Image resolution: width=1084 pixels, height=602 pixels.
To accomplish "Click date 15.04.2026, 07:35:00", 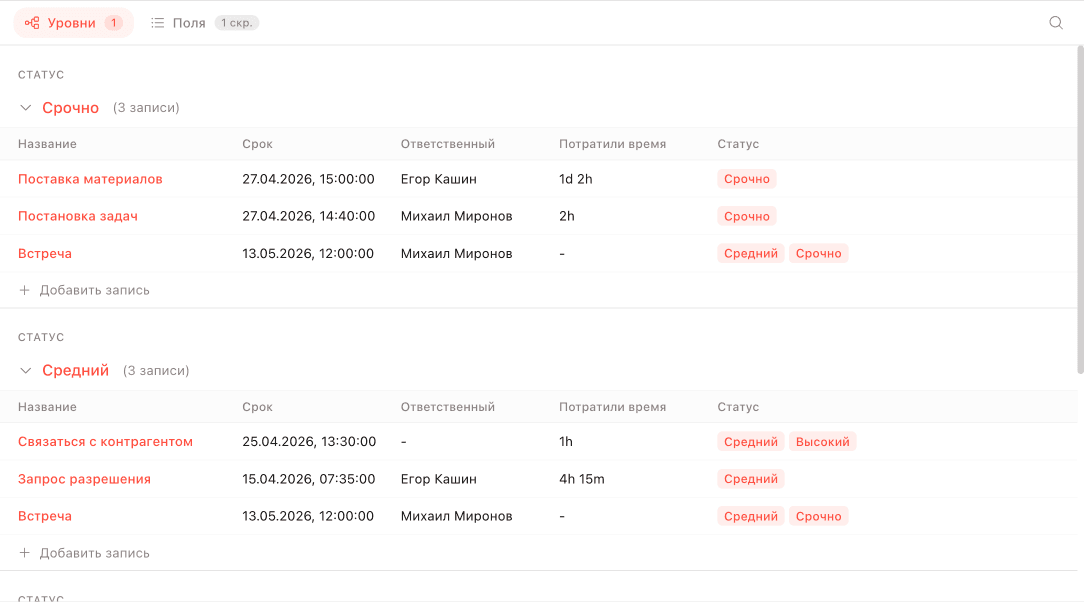I will (x=308, y=479).
